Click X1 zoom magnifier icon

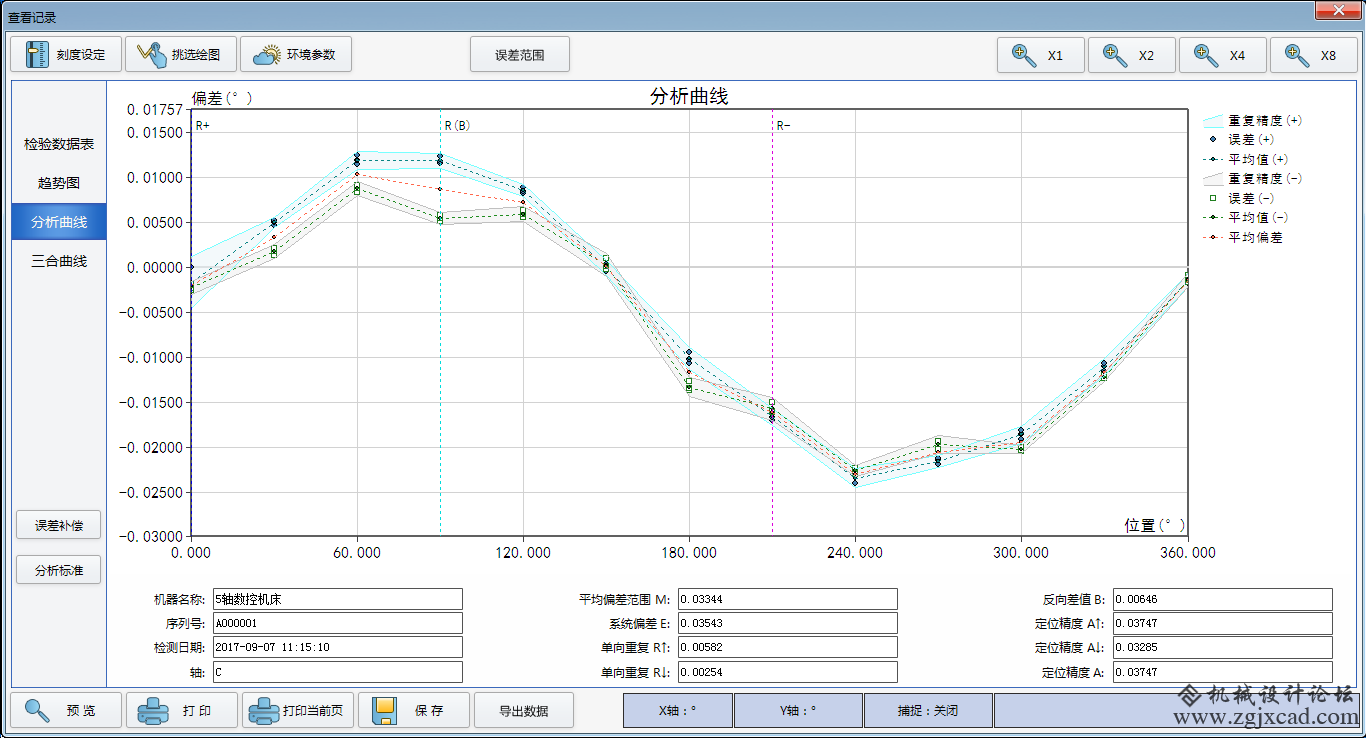click(1025, 55)
